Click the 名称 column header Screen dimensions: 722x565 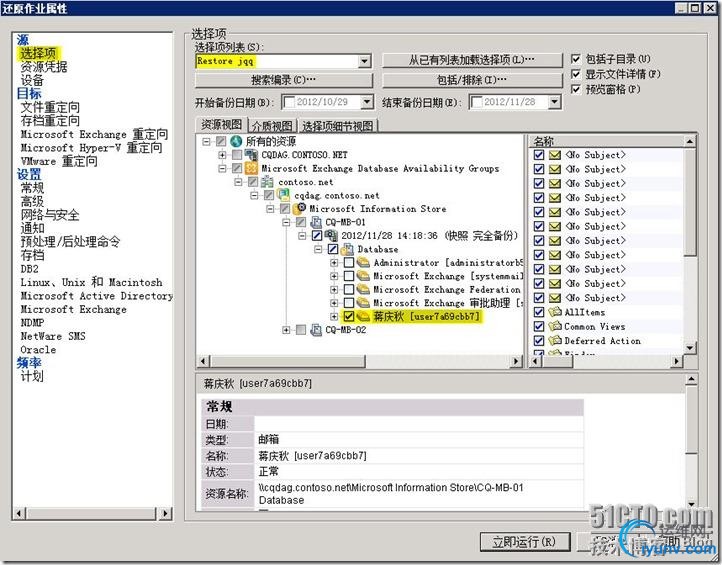coord(606,141)
